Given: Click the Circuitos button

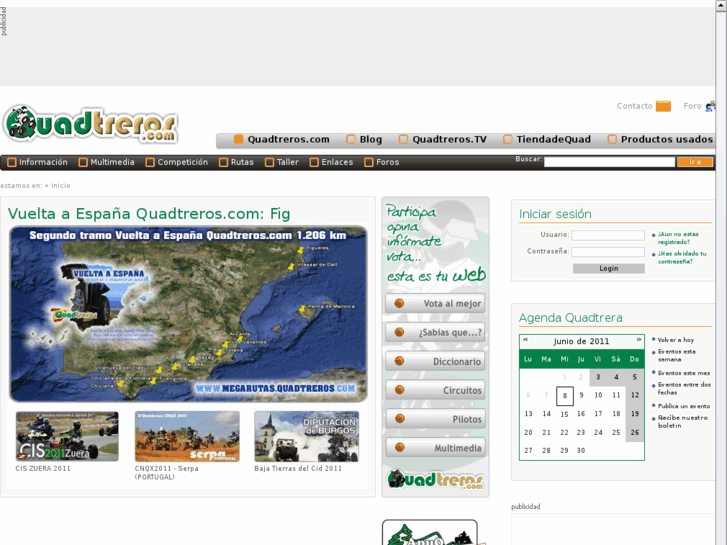Looking at the screenshot, I should click(x=435, y=390).
